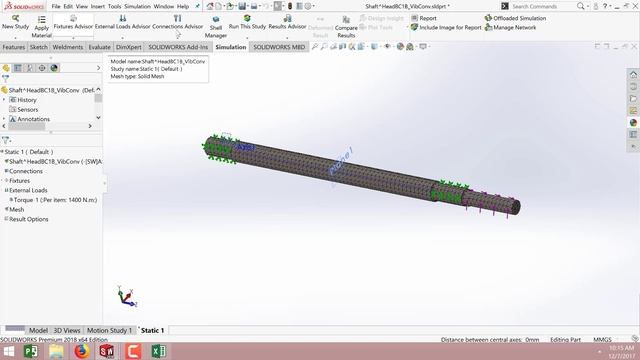This screenshot has height=360, width=640.
Task: Select DimXpertManager tab icon
Action: [x=42, y=68]
